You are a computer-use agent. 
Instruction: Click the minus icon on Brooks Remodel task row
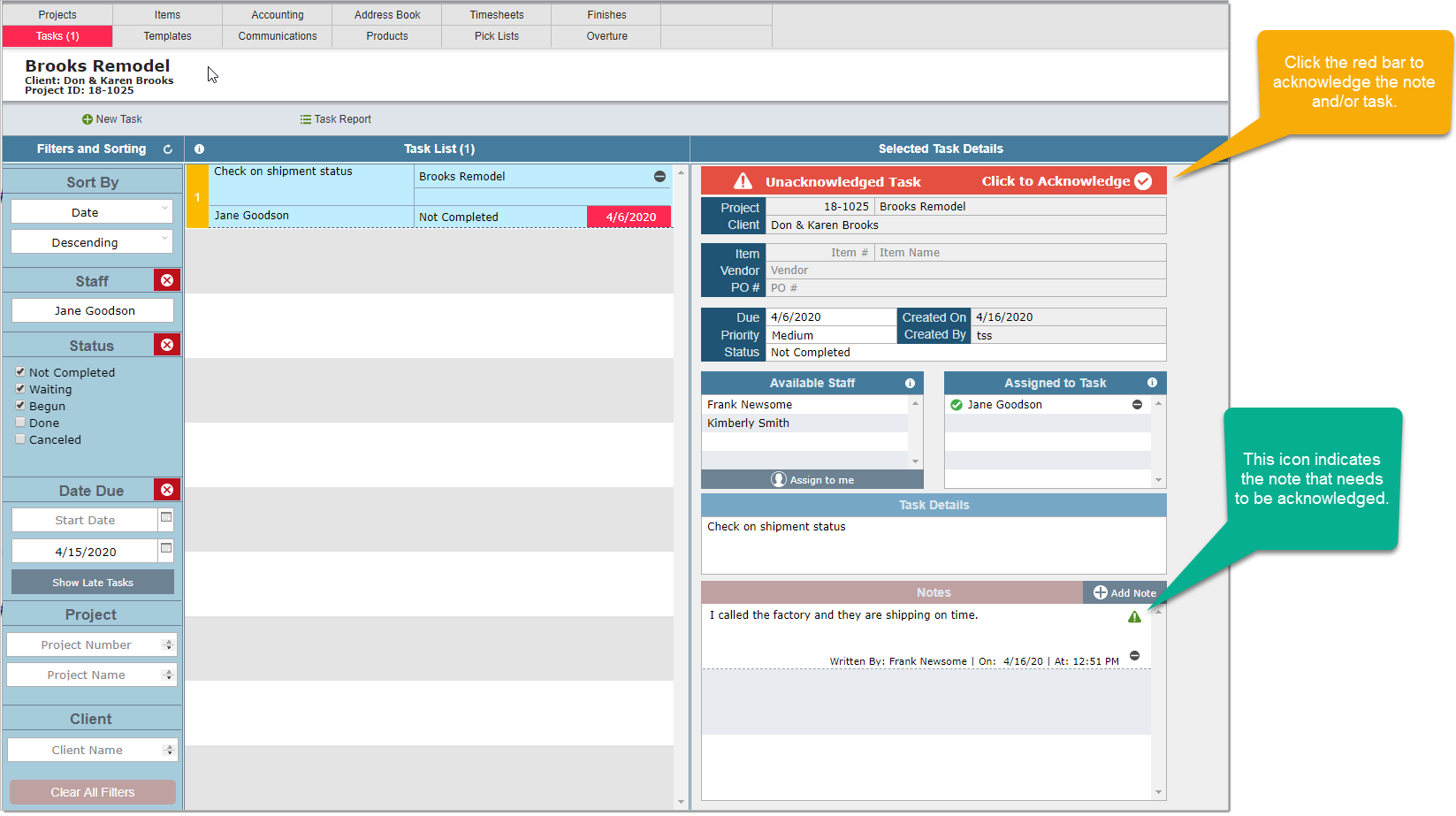659,177
